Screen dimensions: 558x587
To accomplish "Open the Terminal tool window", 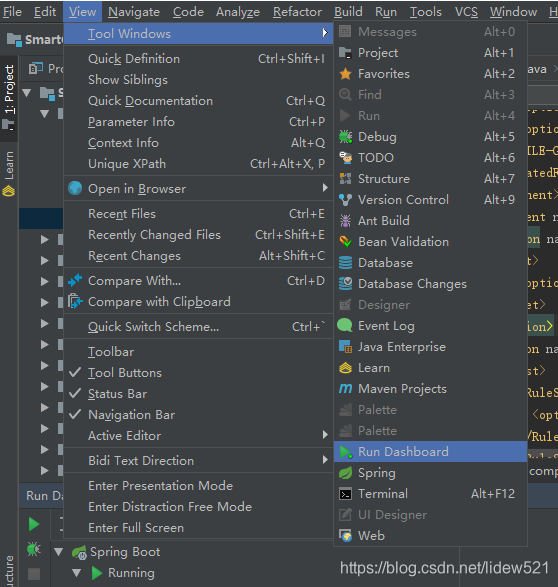I will [x=430, y=494].
